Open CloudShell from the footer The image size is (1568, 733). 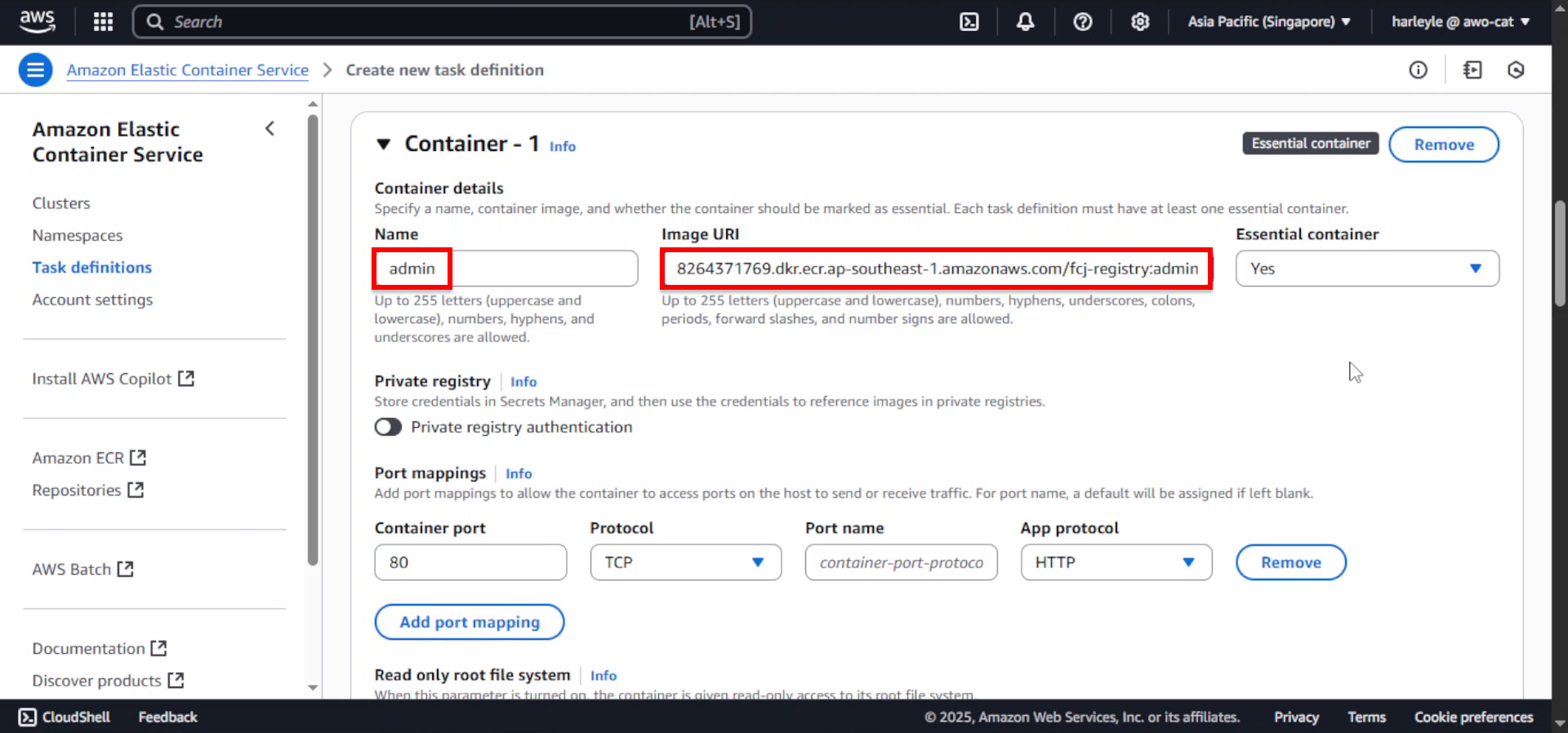coord(65,717)
